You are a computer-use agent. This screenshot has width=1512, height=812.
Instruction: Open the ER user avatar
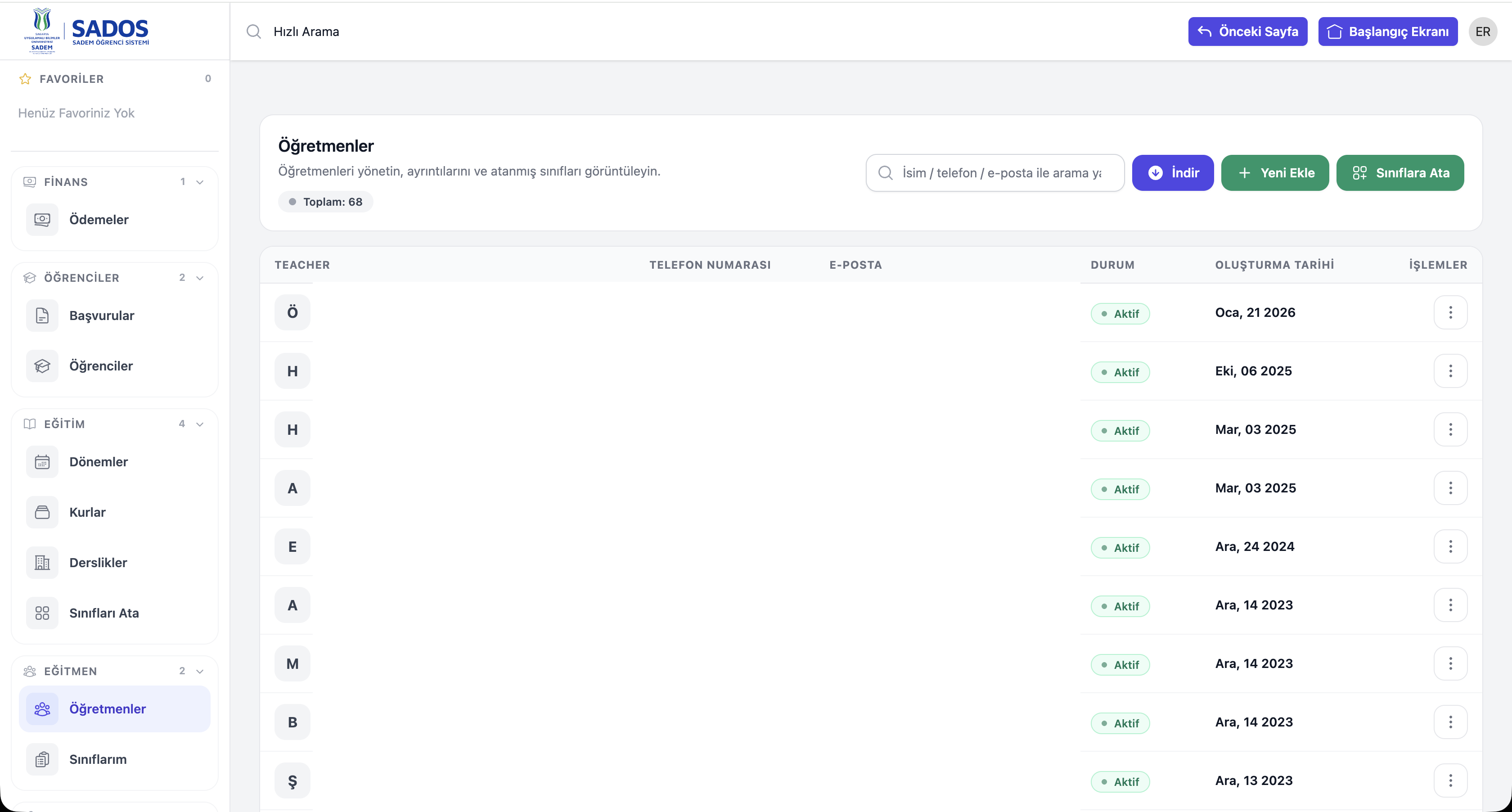[x=1483, y=32]
